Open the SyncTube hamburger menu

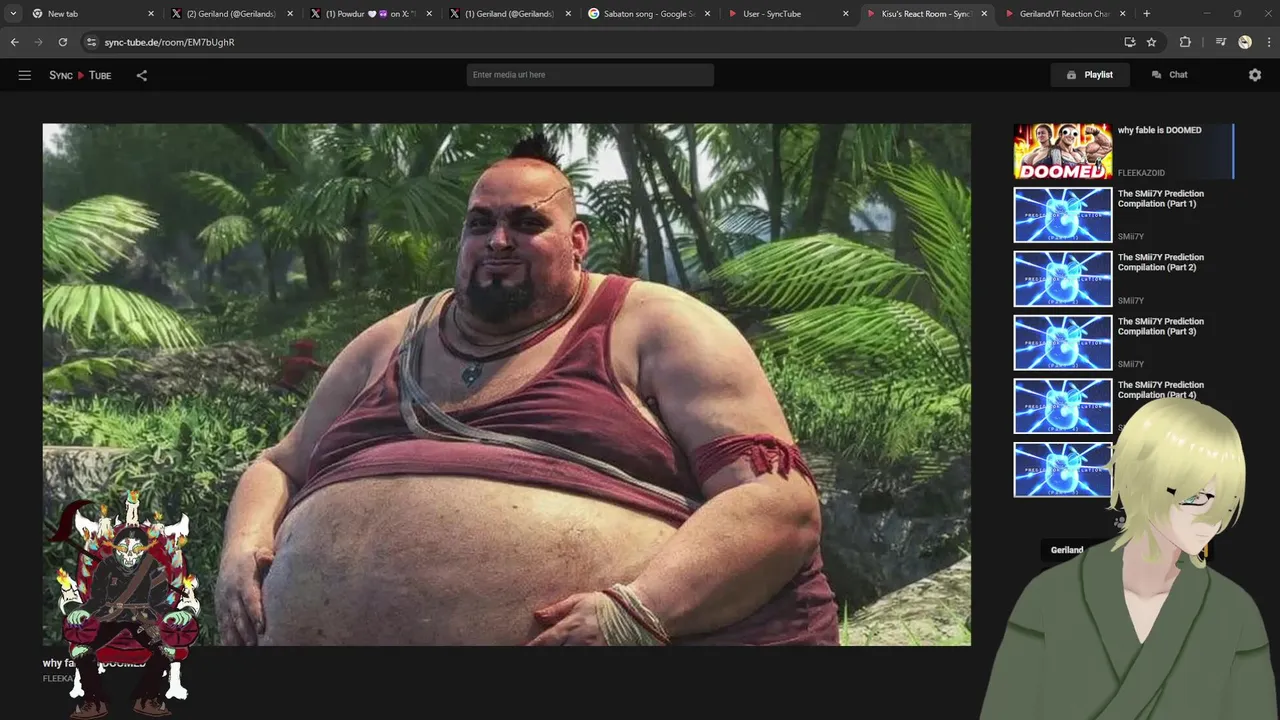[x=25, y=75]
